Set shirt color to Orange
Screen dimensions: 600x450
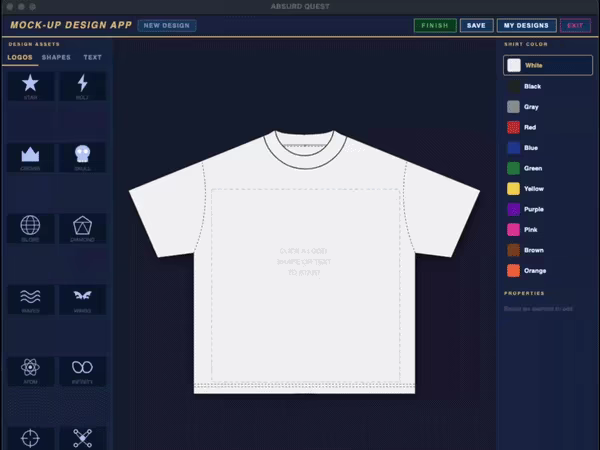[548, 271]
